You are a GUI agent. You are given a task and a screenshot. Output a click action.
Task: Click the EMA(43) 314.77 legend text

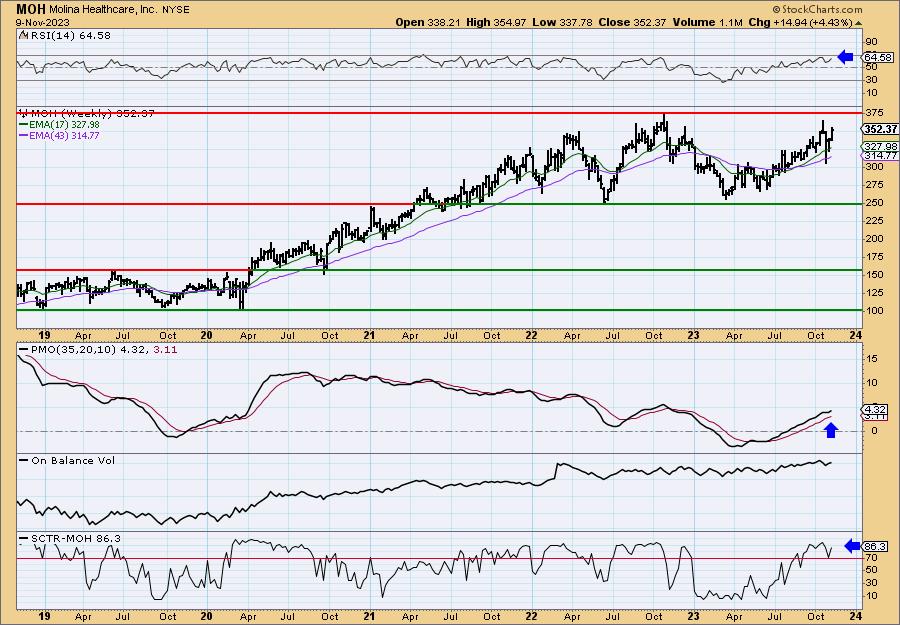click(x=64, y=136)
